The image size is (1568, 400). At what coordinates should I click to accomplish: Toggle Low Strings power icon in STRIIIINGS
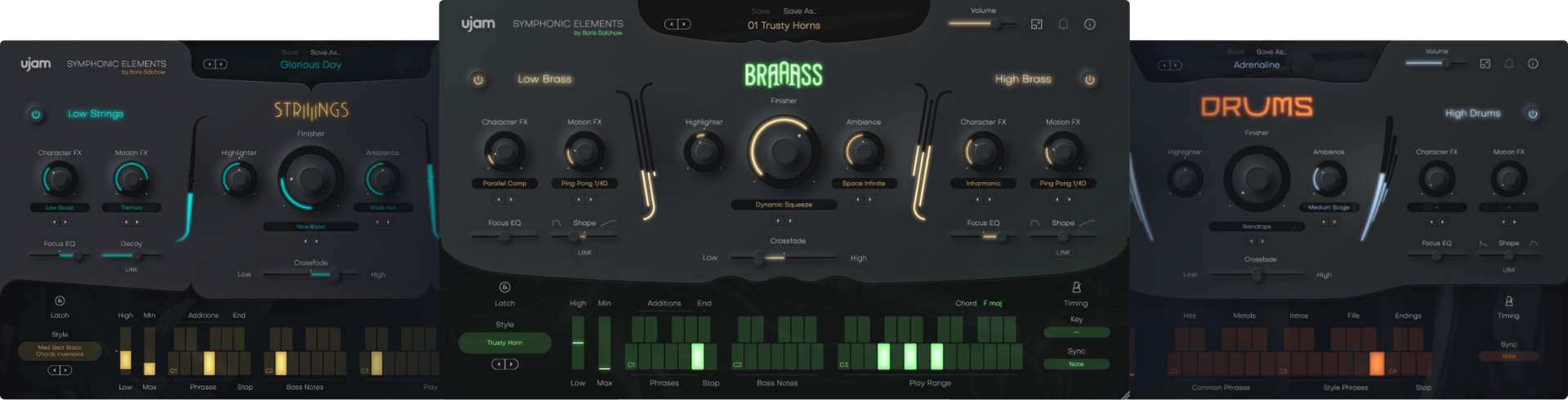point(35,114)
